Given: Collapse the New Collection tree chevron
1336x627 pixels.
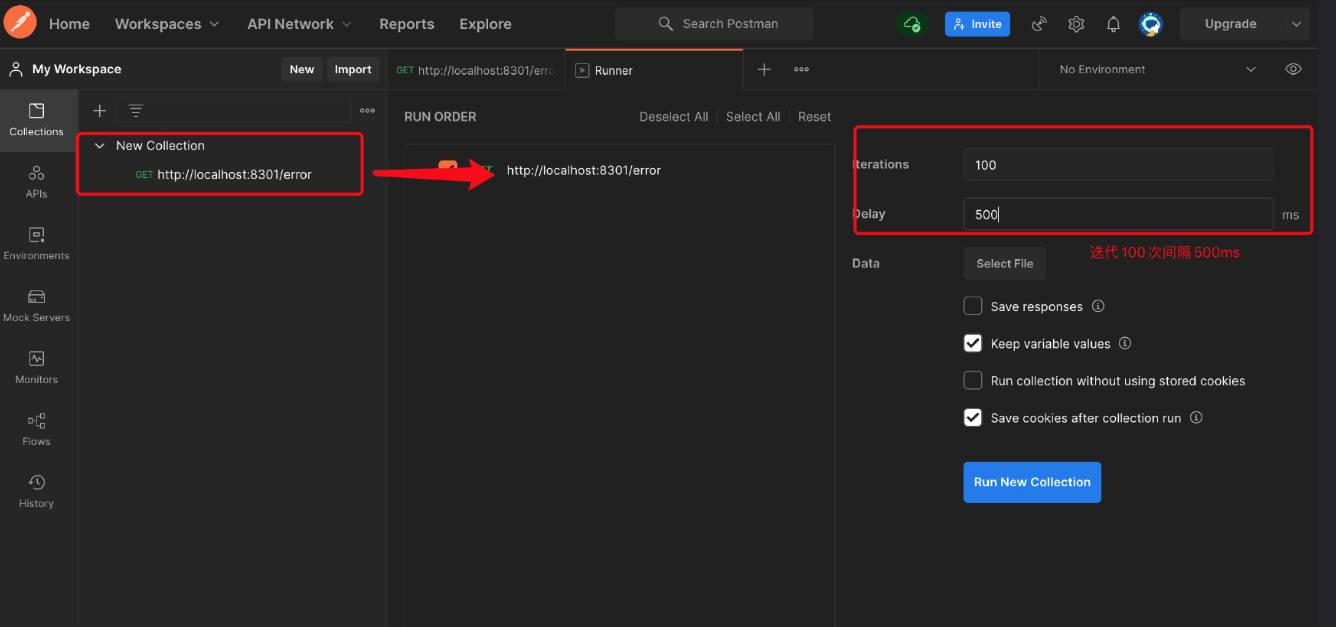Looking at the screenshot, I should [99, 146].
